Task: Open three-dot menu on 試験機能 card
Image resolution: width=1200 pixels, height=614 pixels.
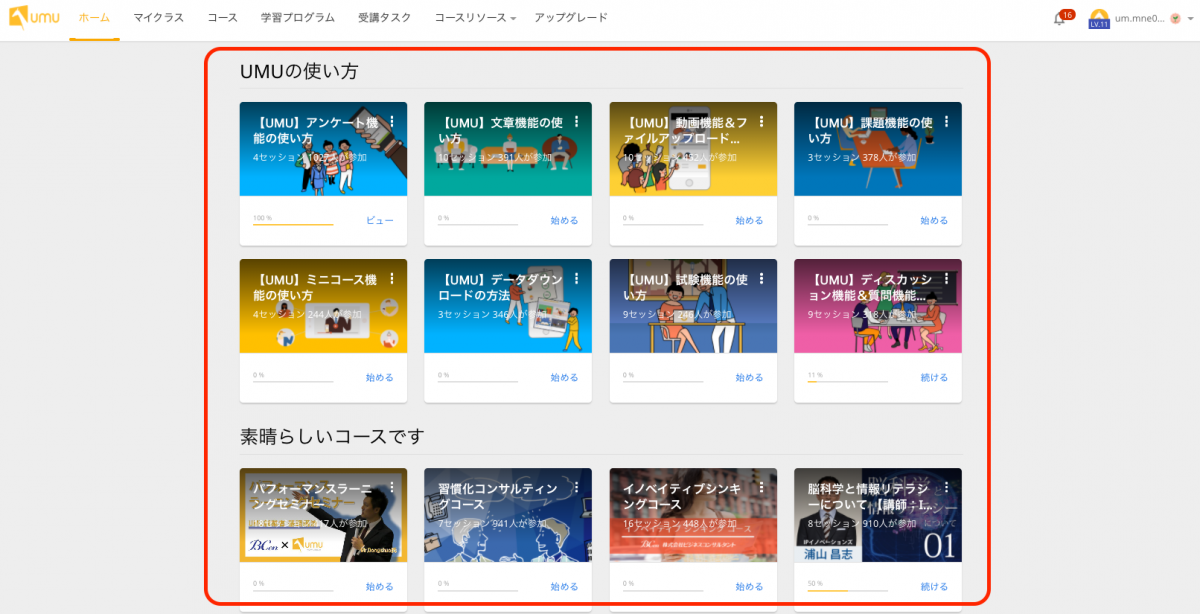Action: click(761, 279)
